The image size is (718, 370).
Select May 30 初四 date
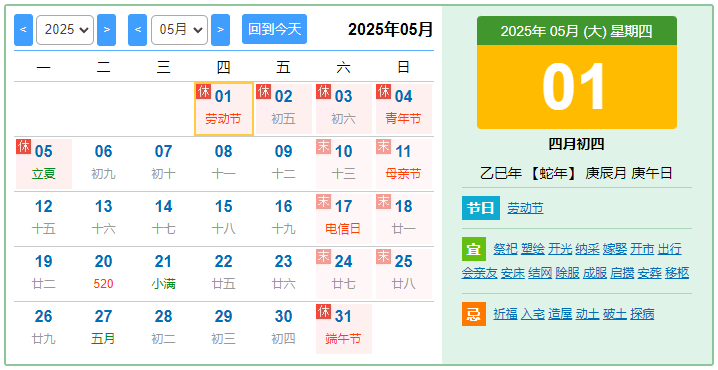(x=283, y=329)
